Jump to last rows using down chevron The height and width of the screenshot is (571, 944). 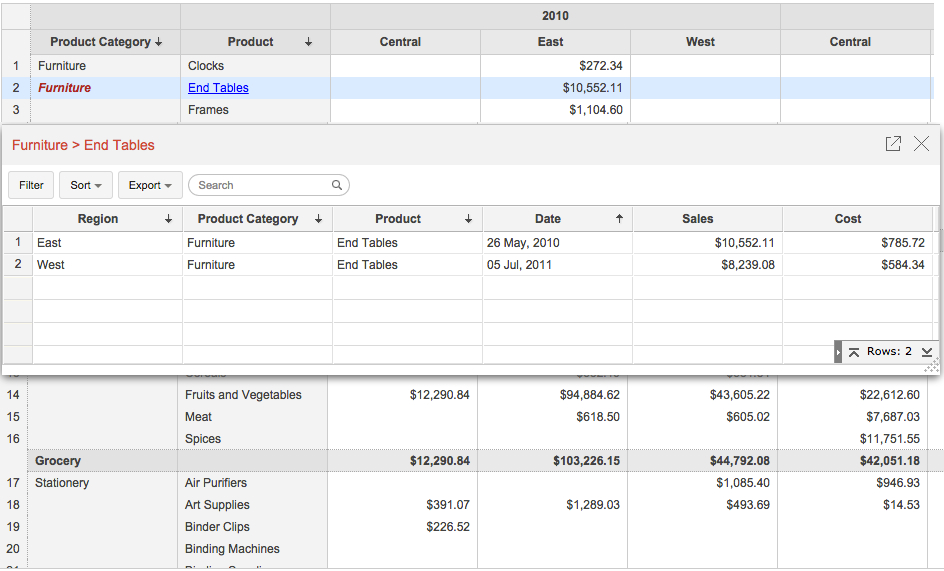pyautogui.click(x=926, y=352)
